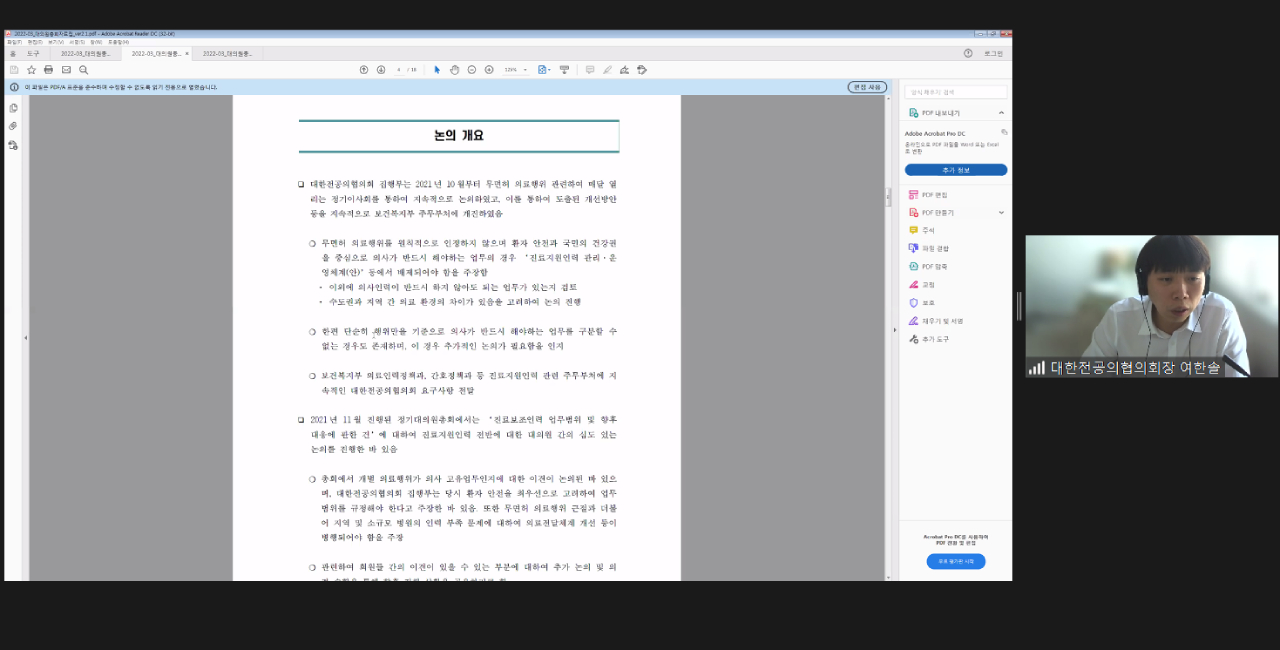This screenshot has height=650, width=1280.
Task: Activate the selection arrow tool
Action: (436, 70)
